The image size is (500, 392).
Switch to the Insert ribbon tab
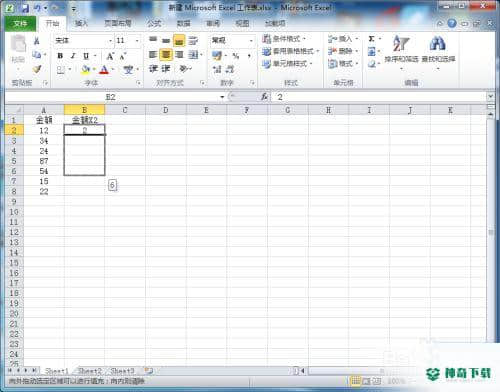[x=81, y=23]
